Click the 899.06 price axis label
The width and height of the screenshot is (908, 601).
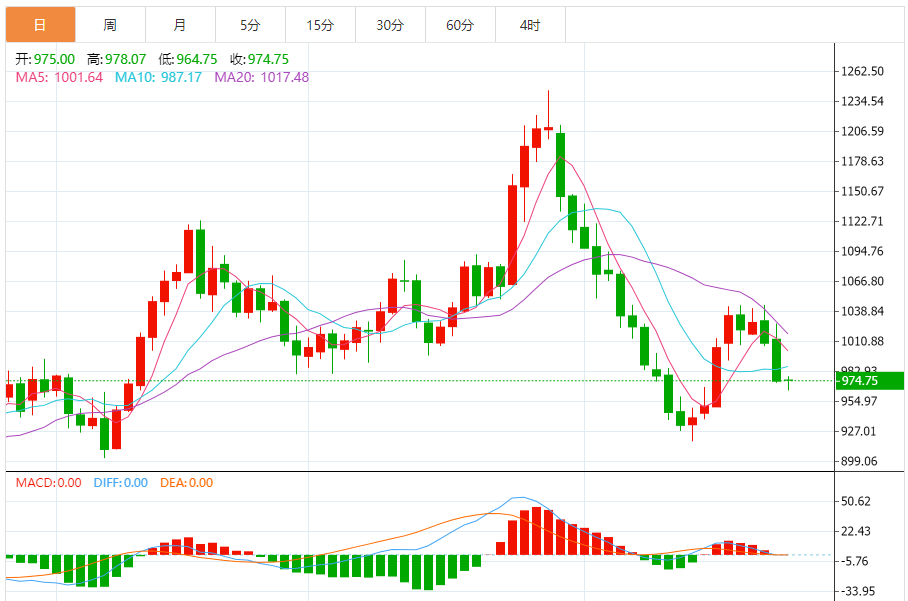(x=859, y=461)
